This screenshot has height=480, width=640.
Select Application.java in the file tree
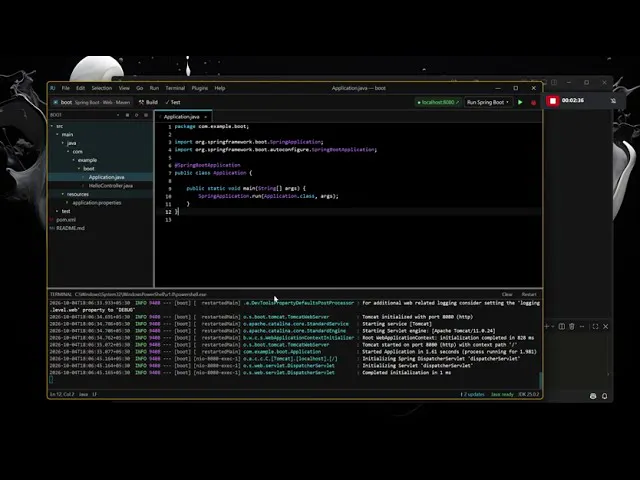(x=100, y=177)
